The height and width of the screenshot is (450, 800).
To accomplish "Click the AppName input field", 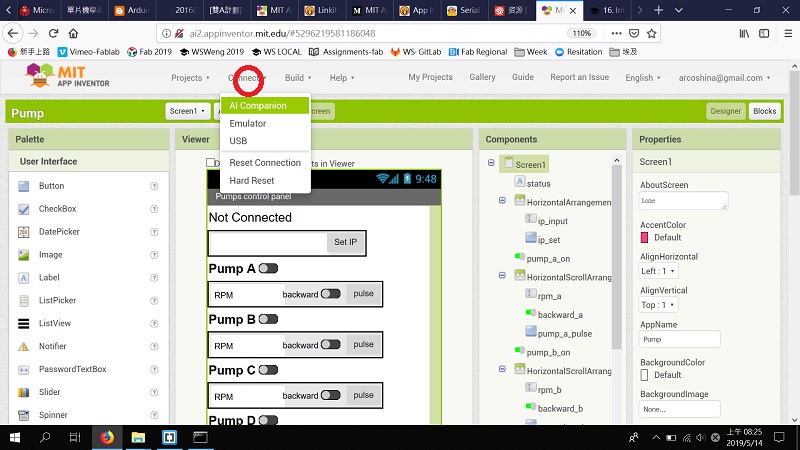I will (x=679, y=339).
